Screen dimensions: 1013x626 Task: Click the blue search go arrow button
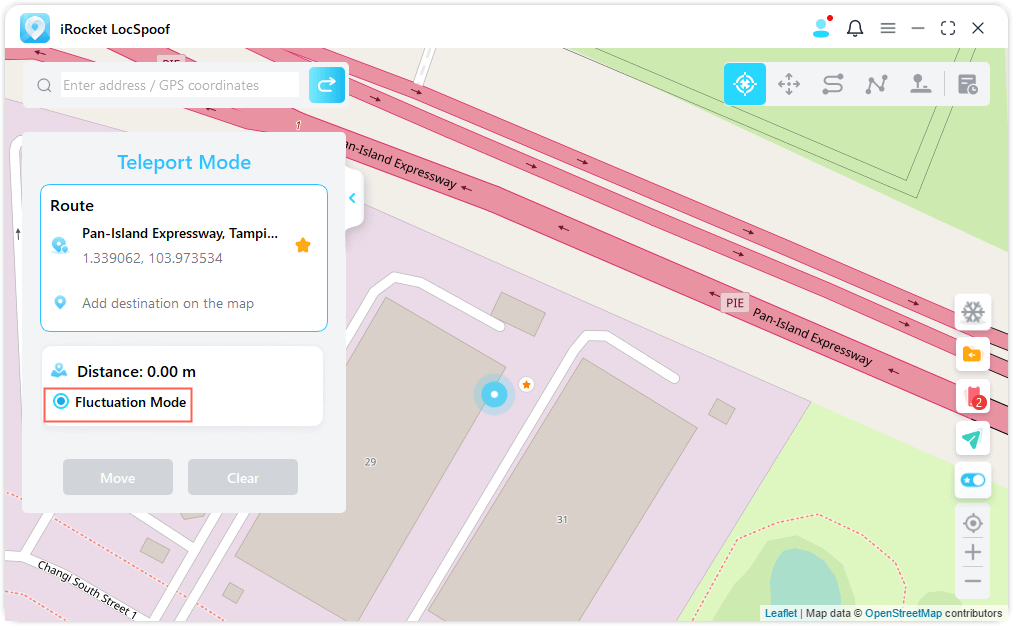pyautogui.click(x=327, y=85)
